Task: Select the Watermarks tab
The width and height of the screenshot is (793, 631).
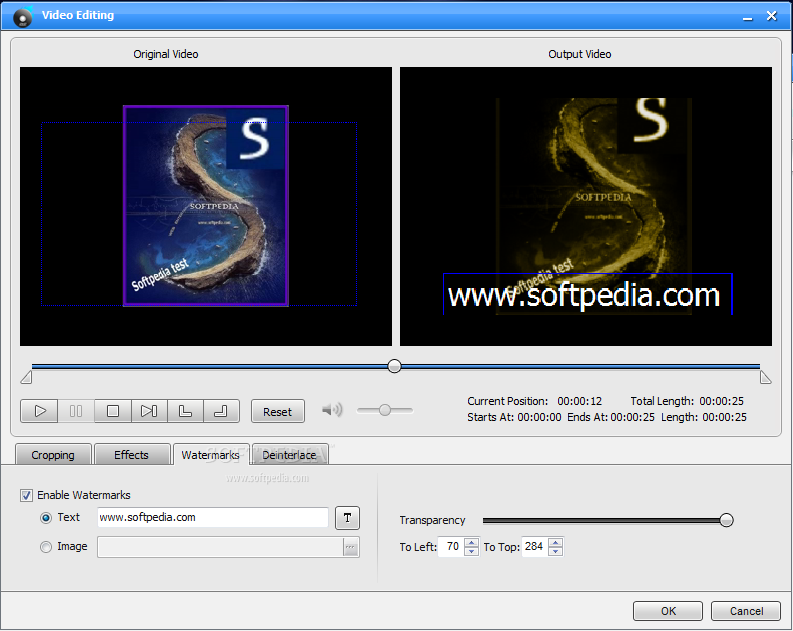Action: 210,455
